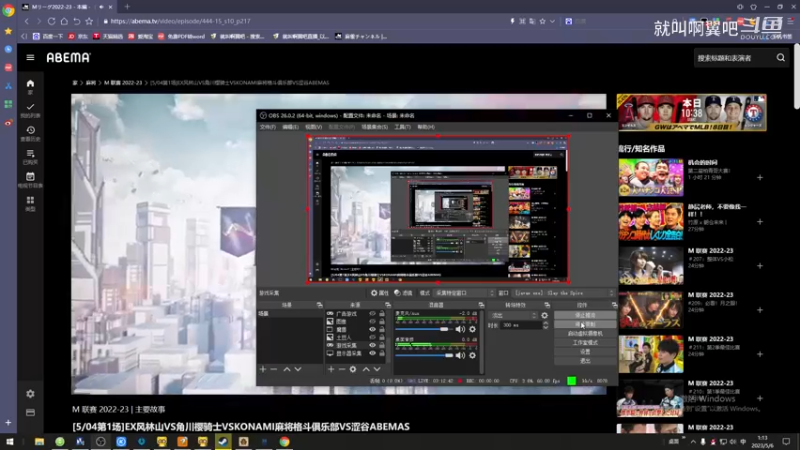Move selected source down in OBS

pyautogui.click(x=377, y=369)
